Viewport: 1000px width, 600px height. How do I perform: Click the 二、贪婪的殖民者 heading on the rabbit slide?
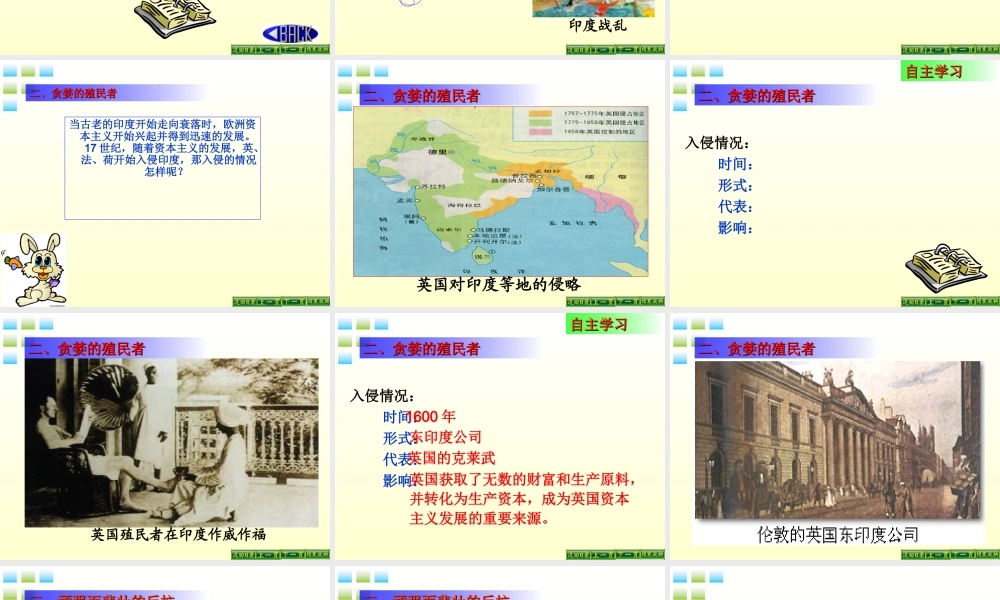(x=73, y=93)
